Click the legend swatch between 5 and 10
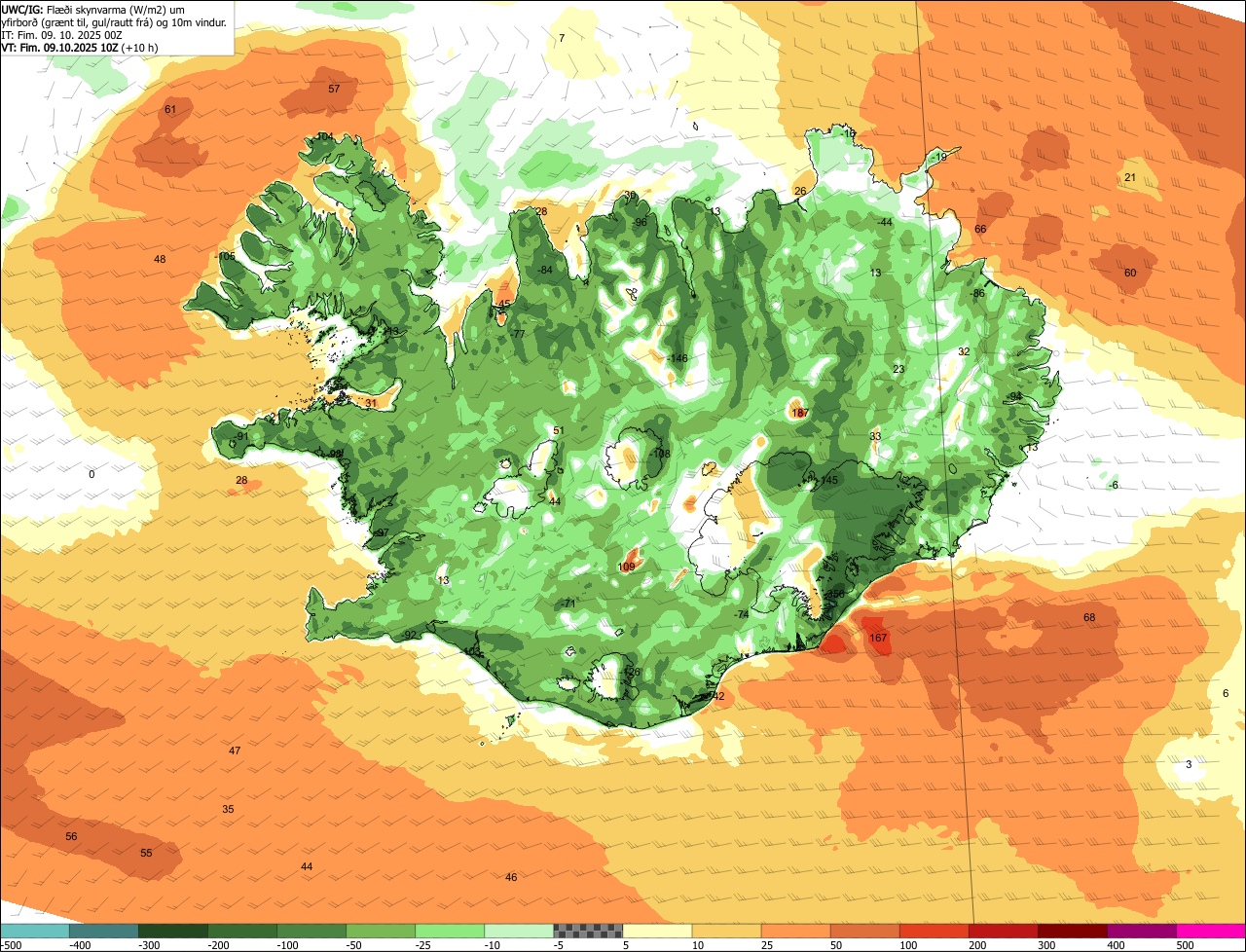Image resolution: width=1246 pixels, height=952 pixels. pyautogui.click(x=657, y=931)
